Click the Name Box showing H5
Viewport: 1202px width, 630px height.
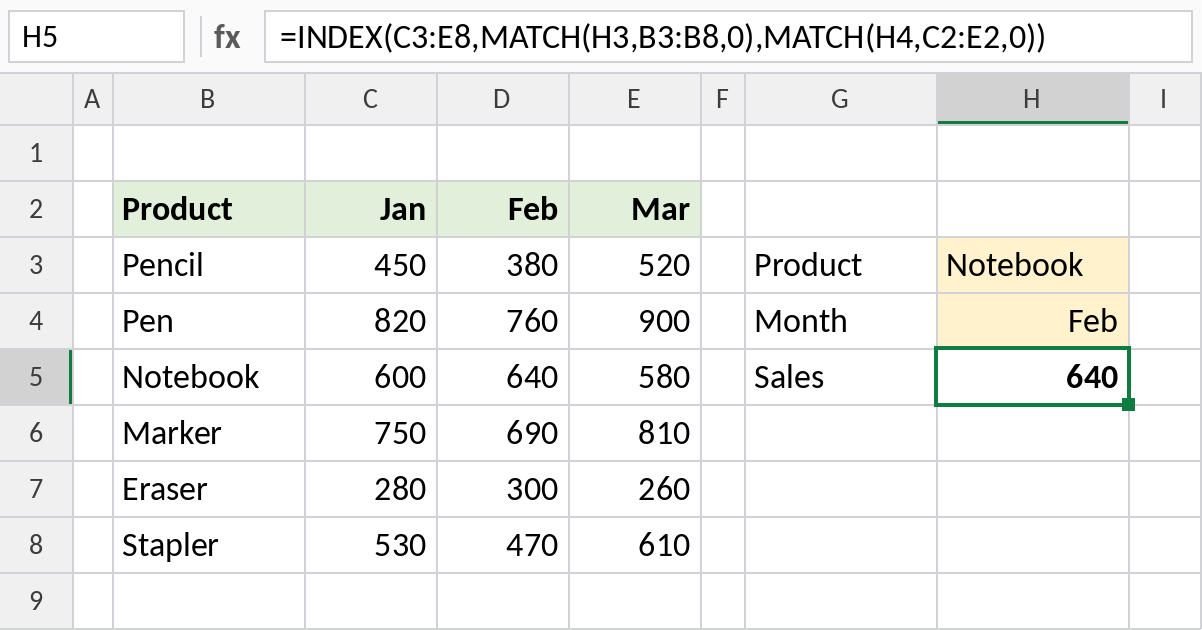[x=96, y=37]
